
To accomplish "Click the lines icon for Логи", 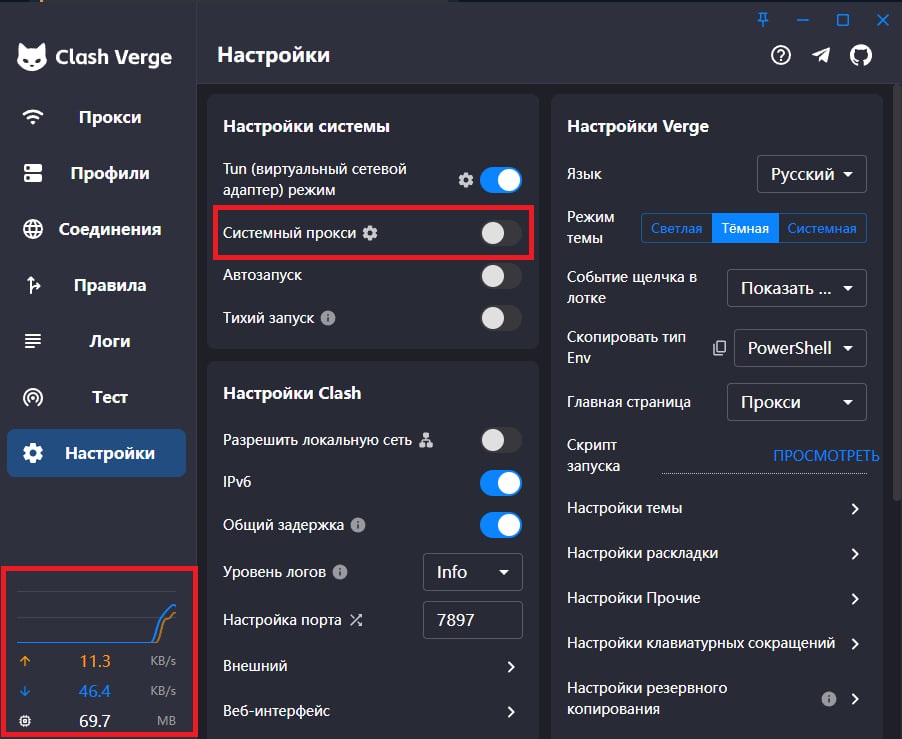I will [x=33, y=341].
